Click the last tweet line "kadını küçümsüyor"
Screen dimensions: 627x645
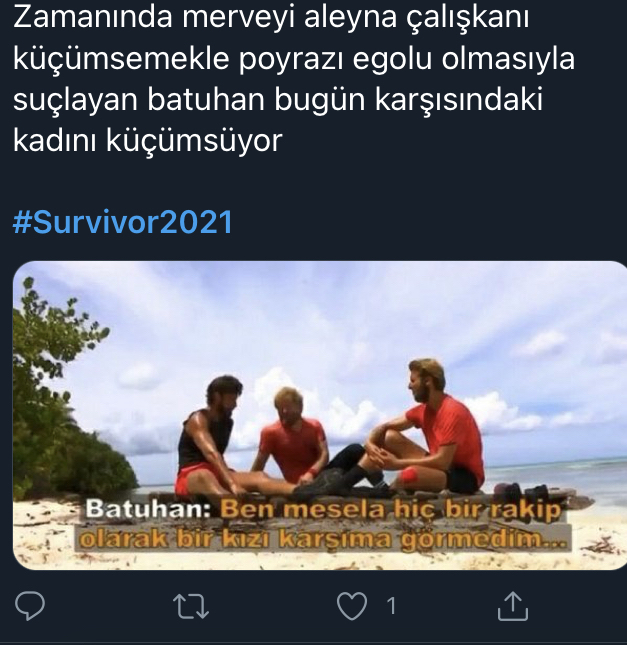(147, 141)
